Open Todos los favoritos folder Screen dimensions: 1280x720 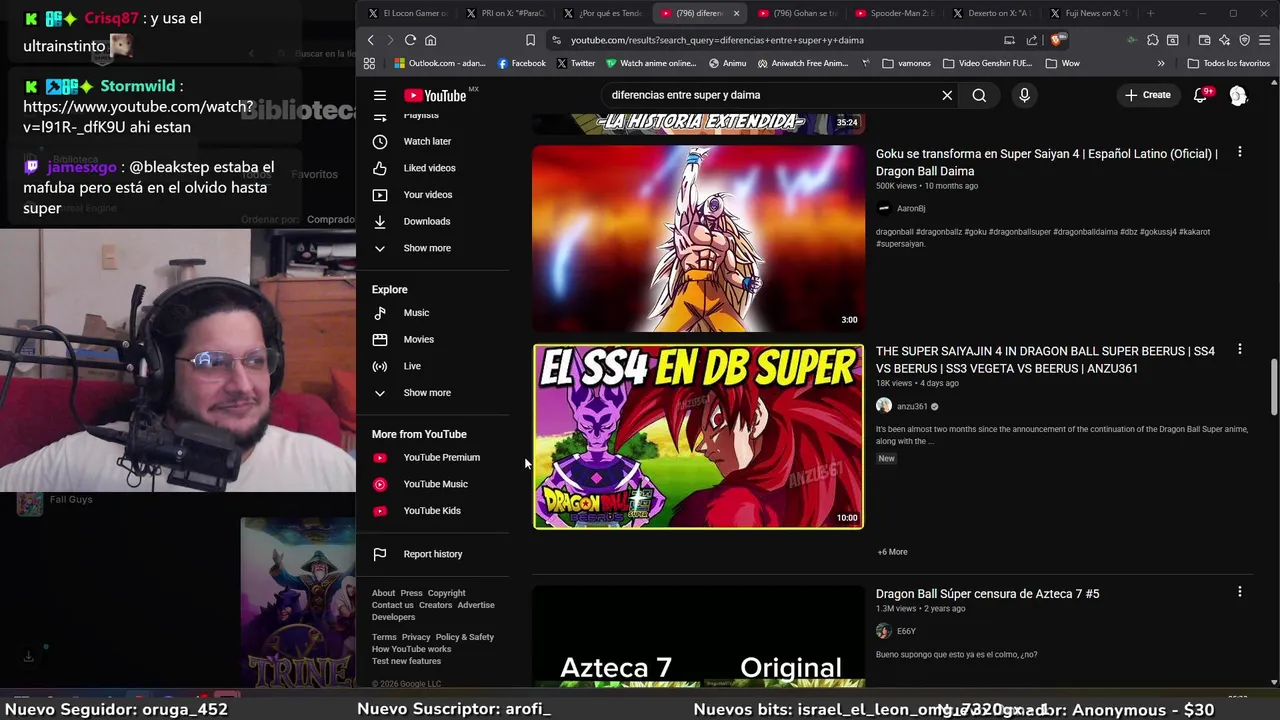point(1228,63)
